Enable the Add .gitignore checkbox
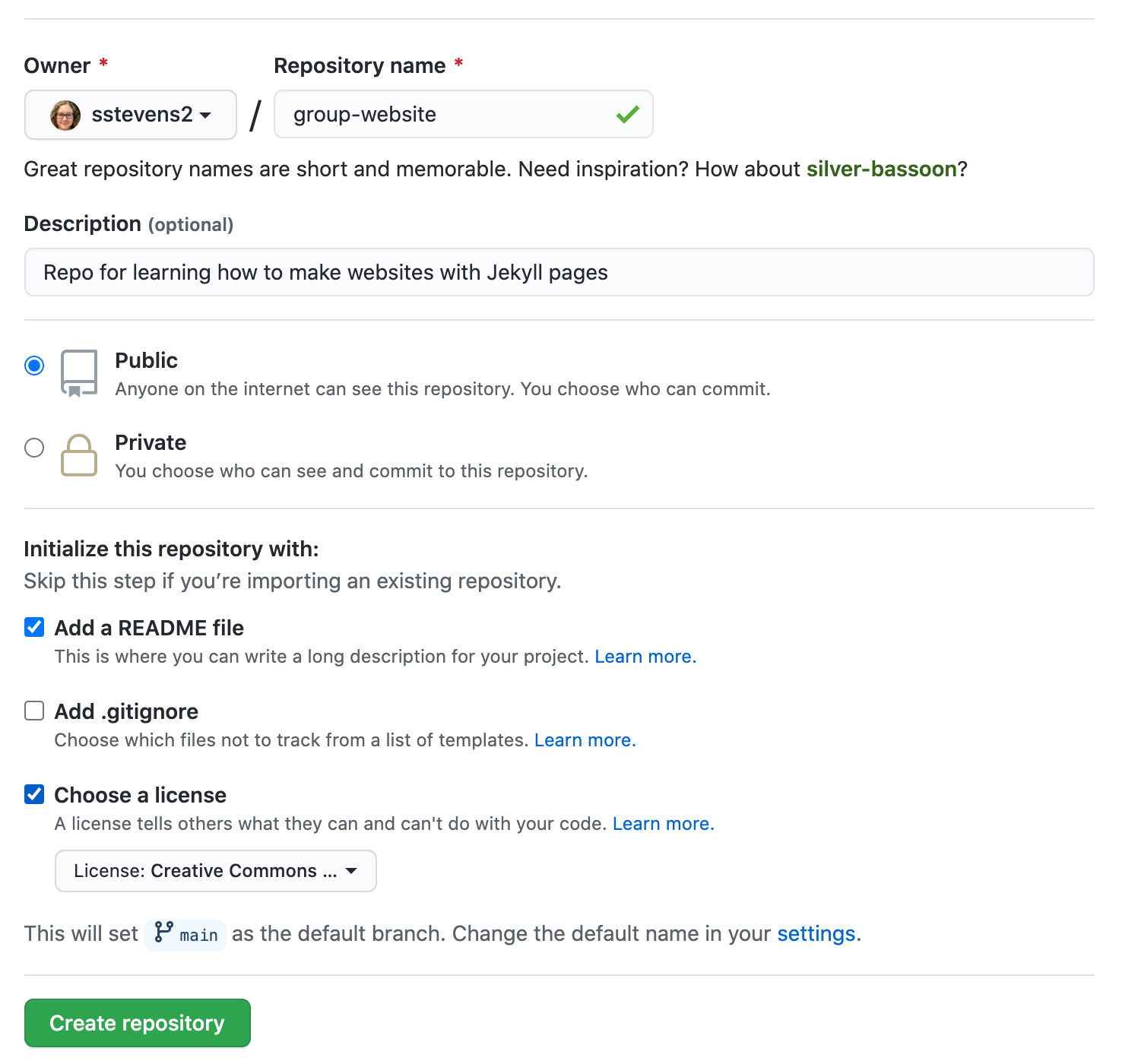Screen dimensions: 1122x1064 click(34, 710)
